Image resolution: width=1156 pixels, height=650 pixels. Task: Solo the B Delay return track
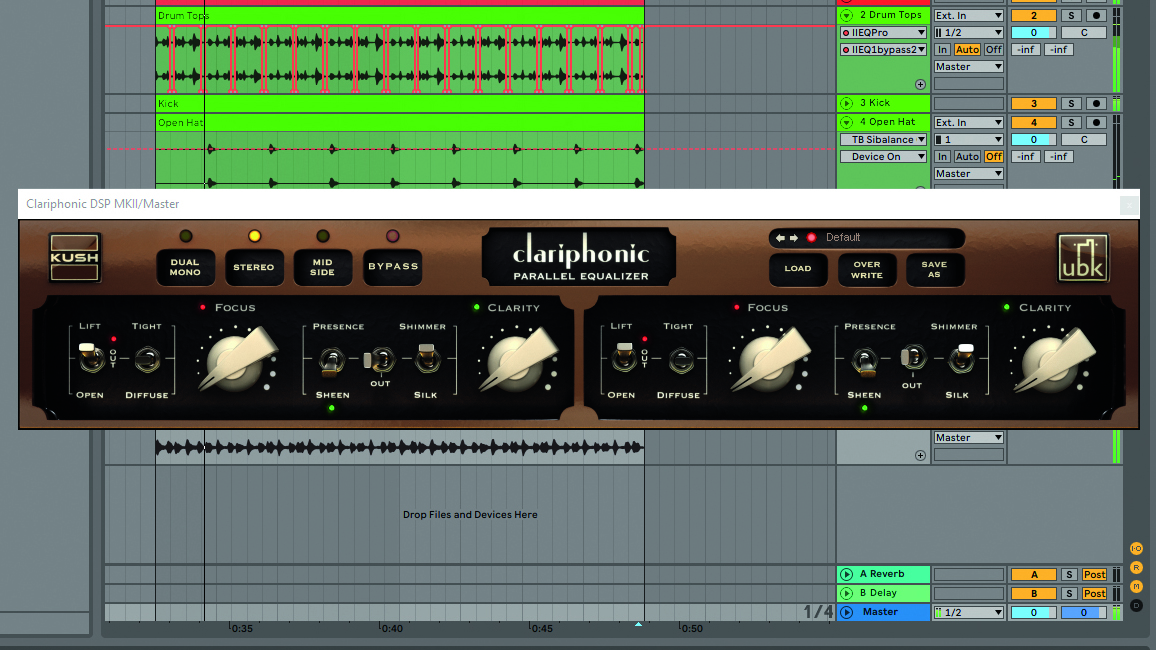(x=1069, y=593)
